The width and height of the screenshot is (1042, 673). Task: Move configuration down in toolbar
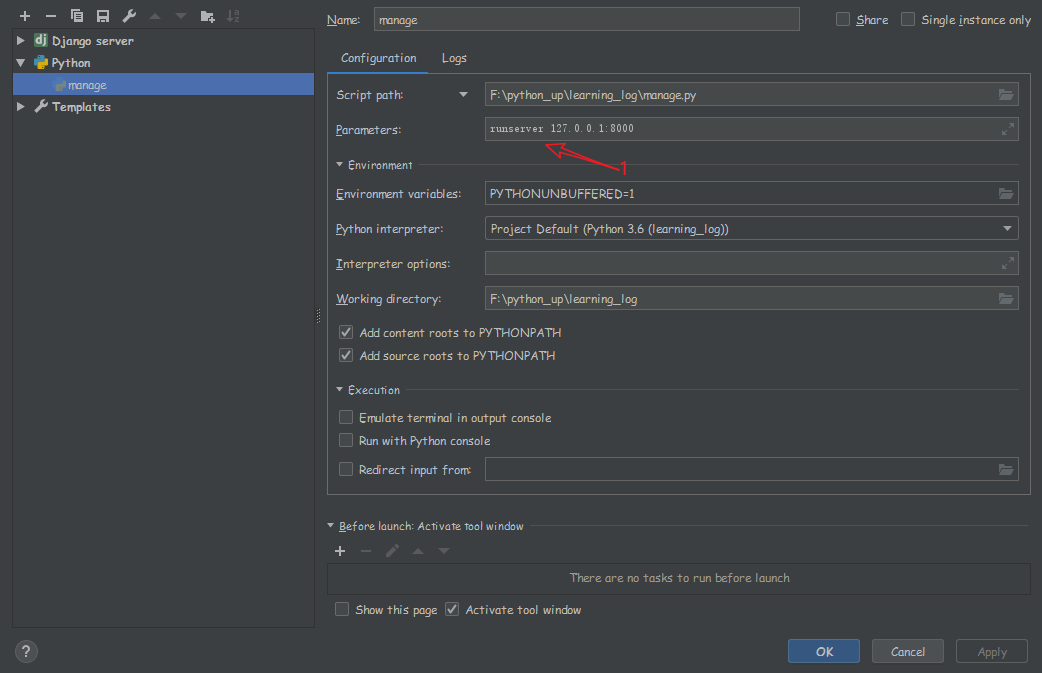(181, 16)
